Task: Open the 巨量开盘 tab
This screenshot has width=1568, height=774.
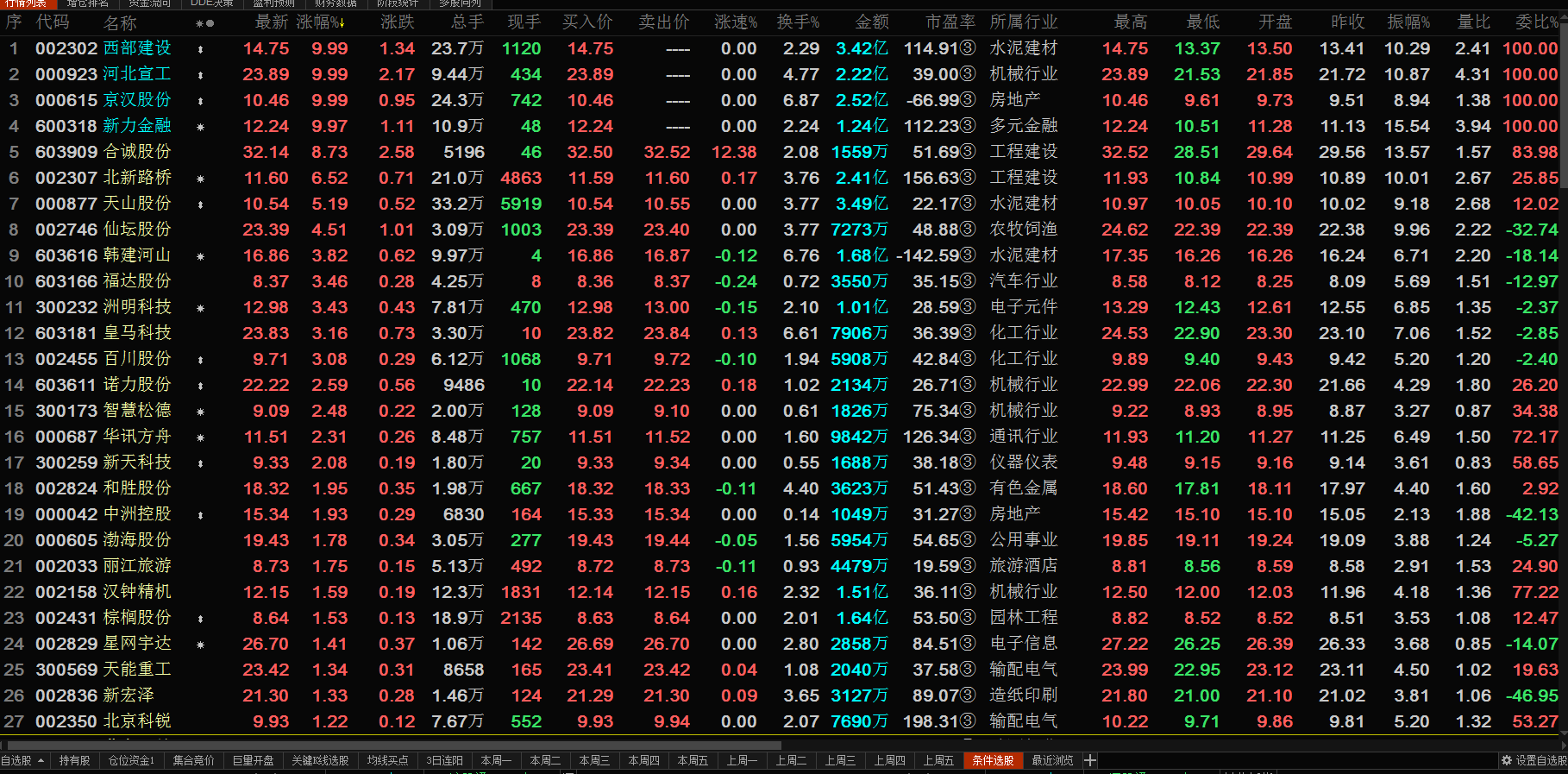Action: click(254, 760)
